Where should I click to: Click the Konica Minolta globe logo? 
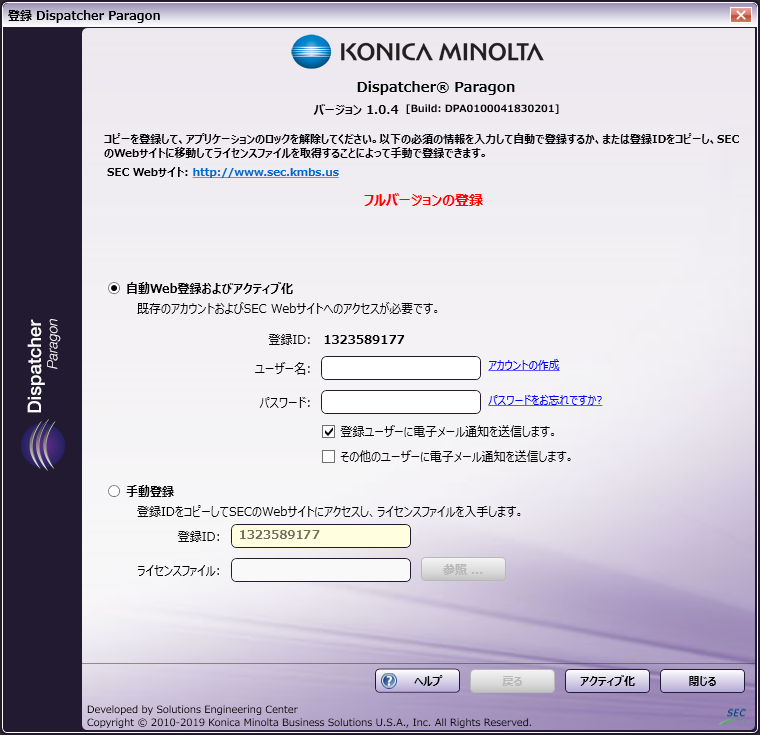pyautogui.click(x=311, y=51)
